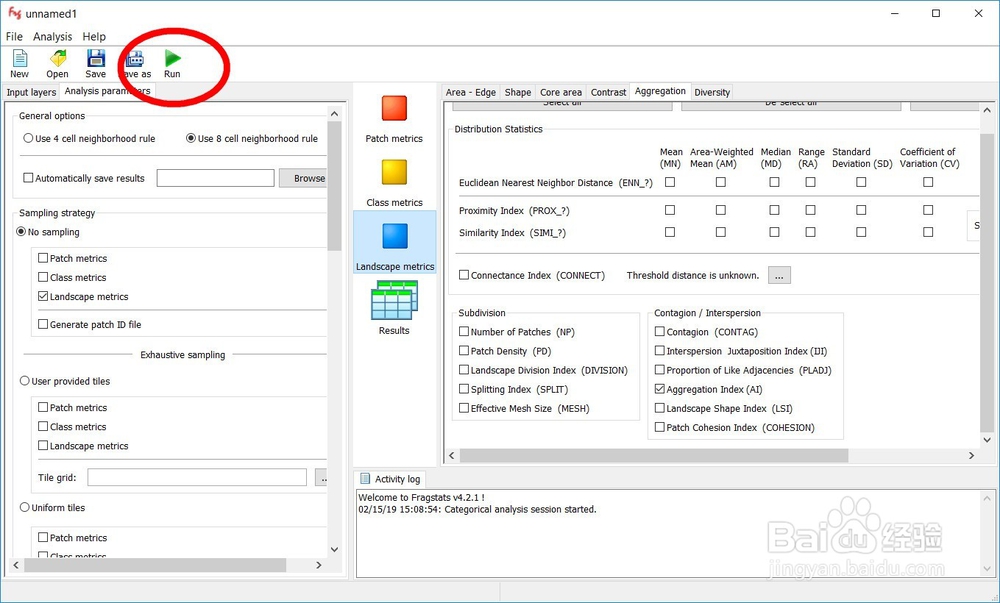
Task: Check Patch metrics under No sampling
Action: [43, 258]
